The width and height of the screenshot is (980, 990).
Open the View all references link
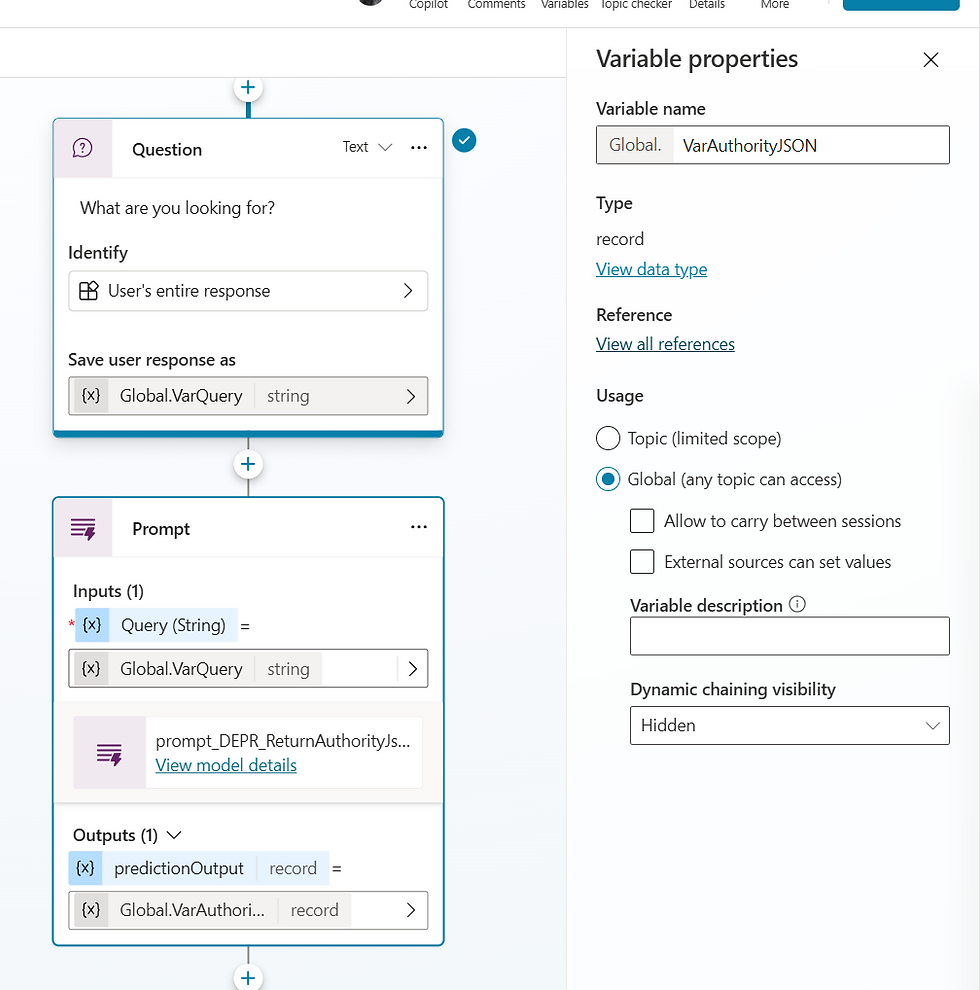[x=665, y=344]
